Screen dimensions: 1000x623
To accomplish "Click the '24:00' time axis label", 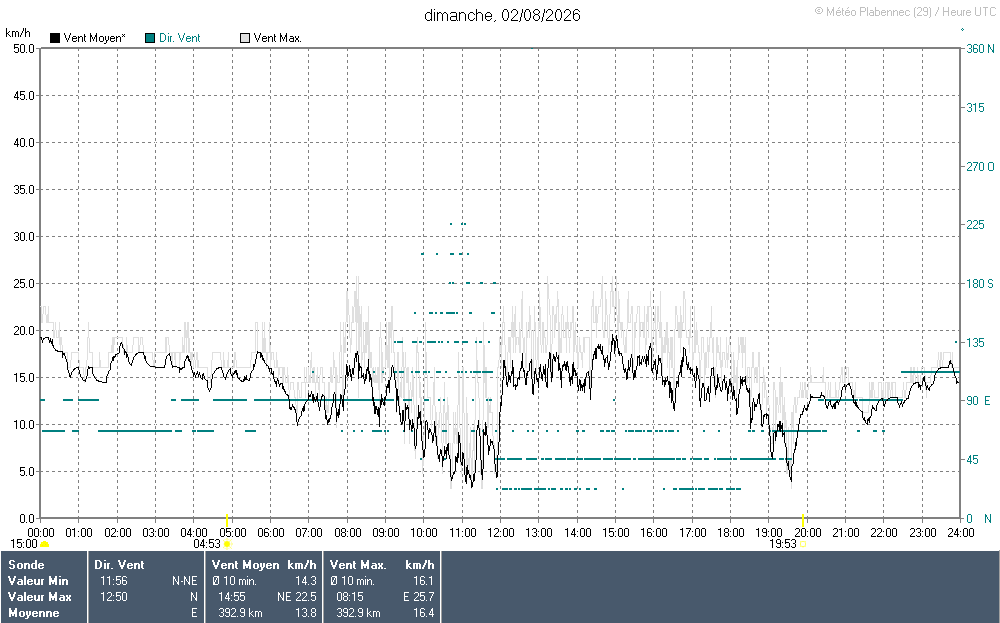I will (x=960, y=533).
